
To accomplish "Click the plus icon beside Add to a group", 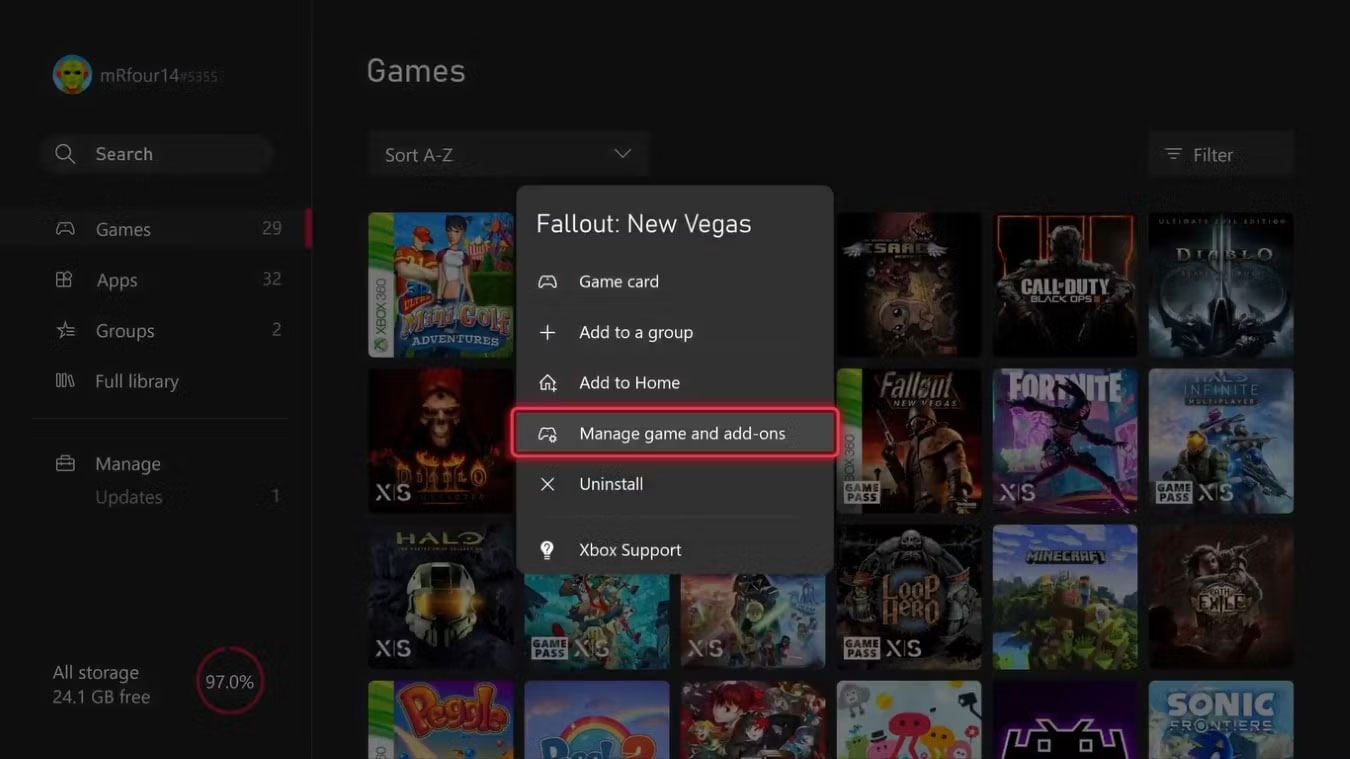I will point(548,332).
